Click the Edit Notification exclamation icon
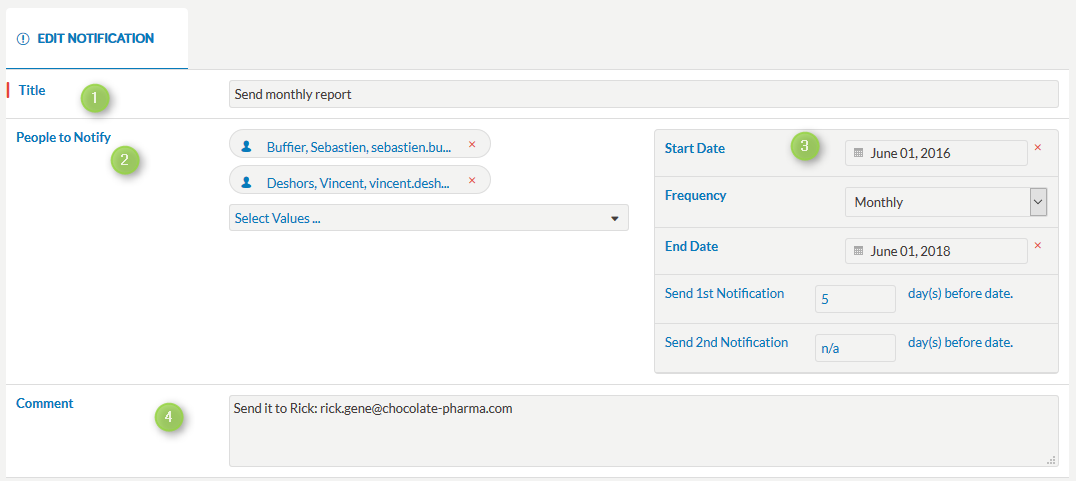The image size is (1076, 481). click(x=23, y=39)
